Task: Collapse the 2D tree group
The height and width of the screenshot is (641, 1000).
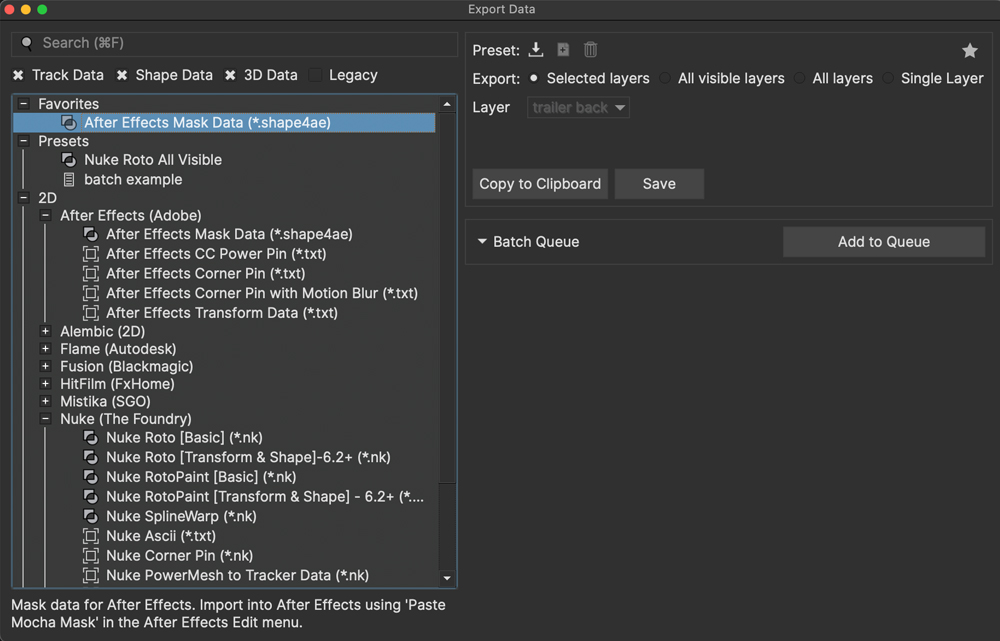Action: pyautogui.click(x=24, y=198)
